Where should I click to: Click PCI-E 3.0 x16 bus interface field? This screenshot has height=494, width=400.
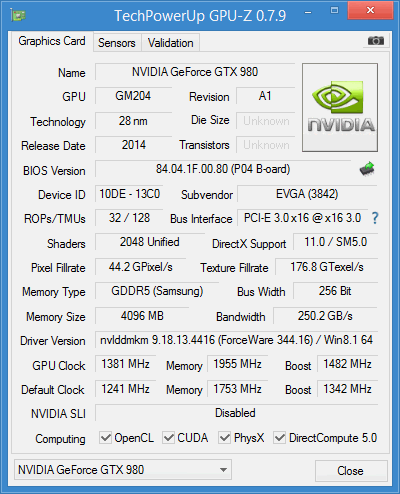[302, 218]
